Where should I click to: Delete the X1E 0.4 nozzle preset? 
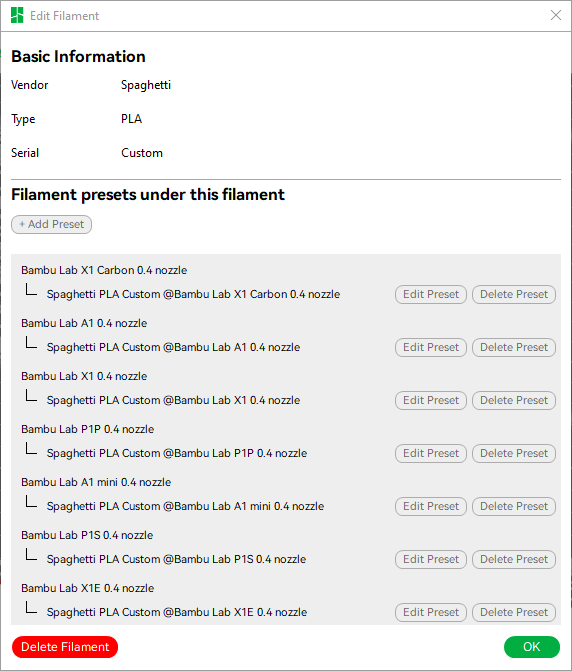click(514, 612)
